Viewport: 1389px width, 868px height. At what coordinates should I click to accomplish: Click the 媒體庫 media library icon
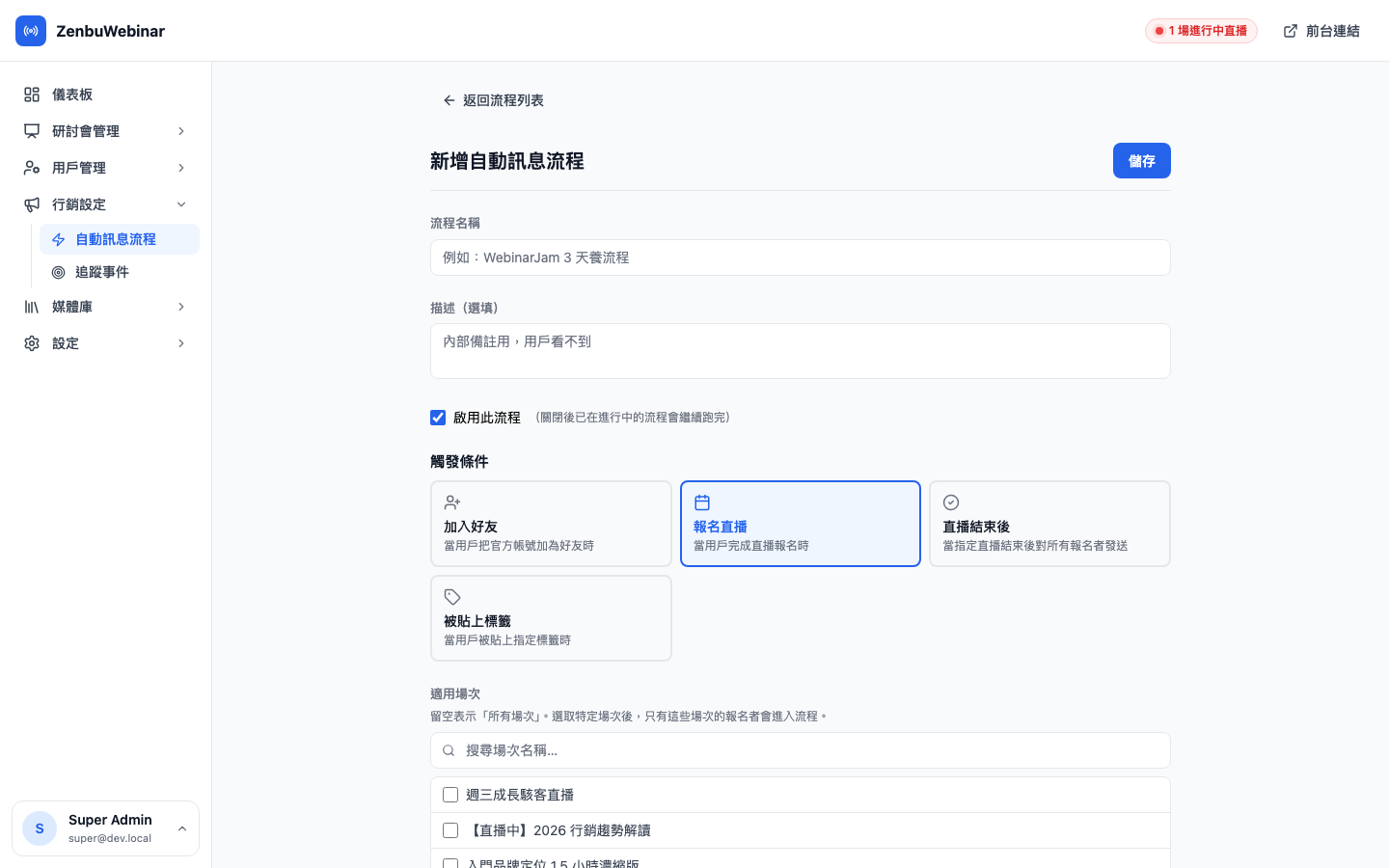[x=30, y=307]
